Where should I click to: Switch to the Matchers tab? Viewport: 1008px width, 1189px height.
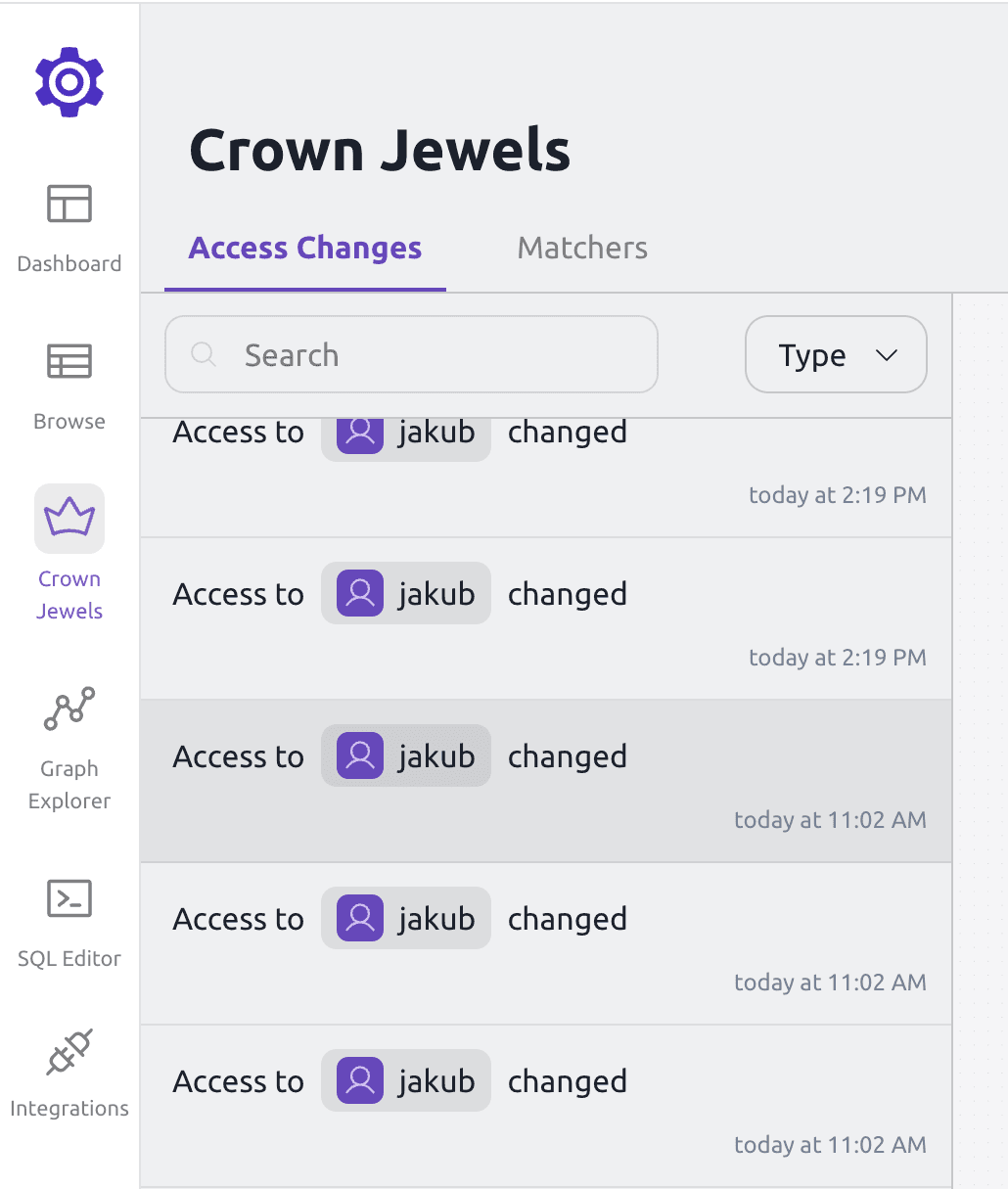[581, 248]
